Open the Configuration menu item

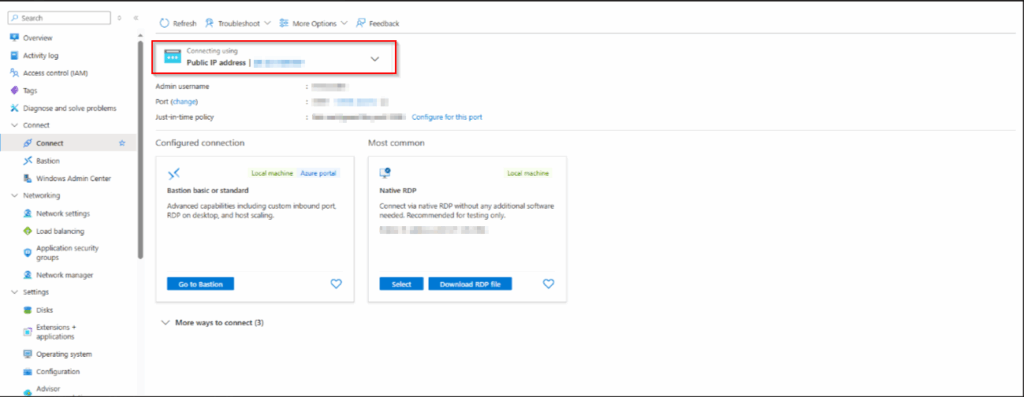[x=58, y=372]
